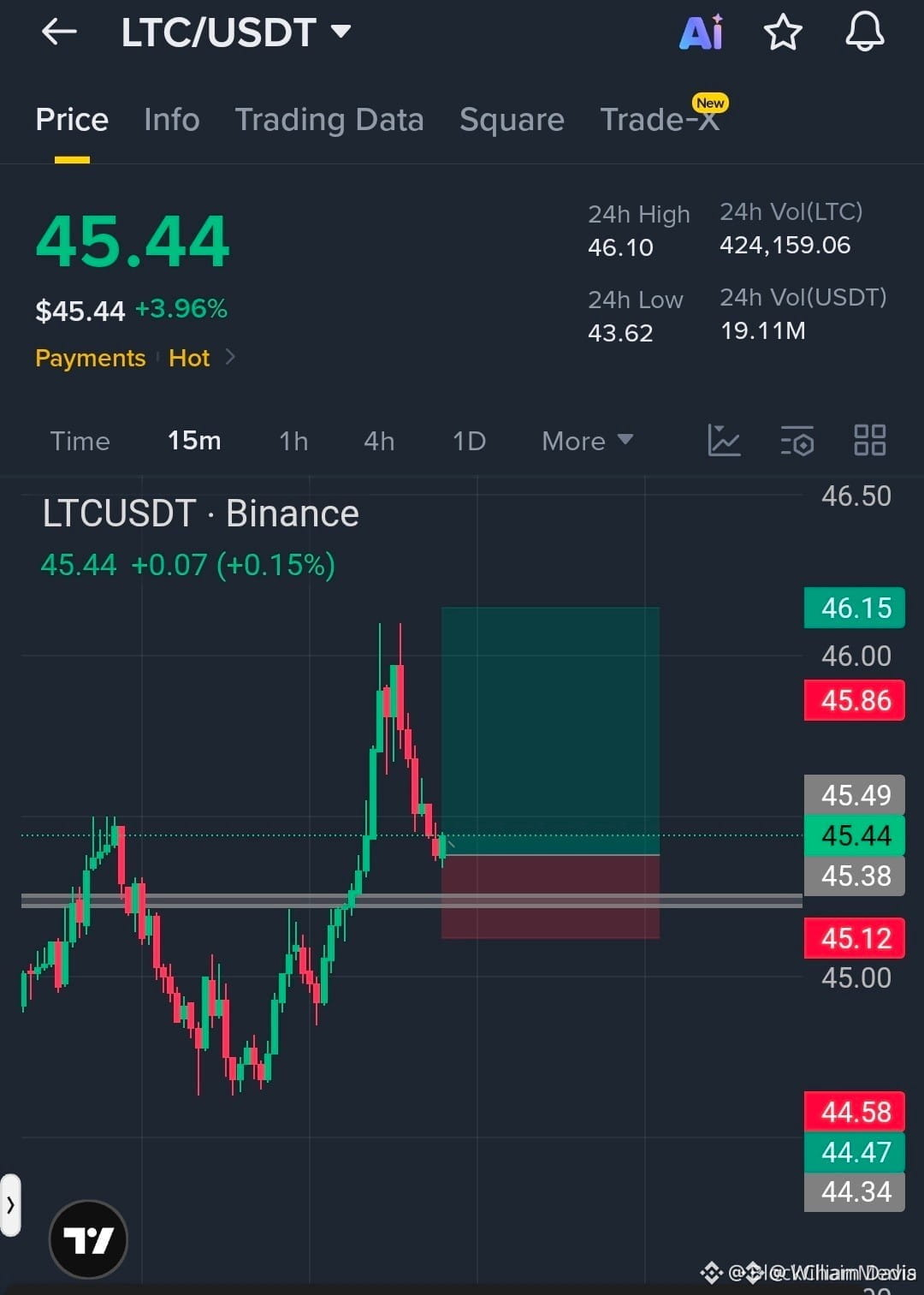924x1295 pixels.
Task: Click the gray horizontal support line
Action: 412,900
